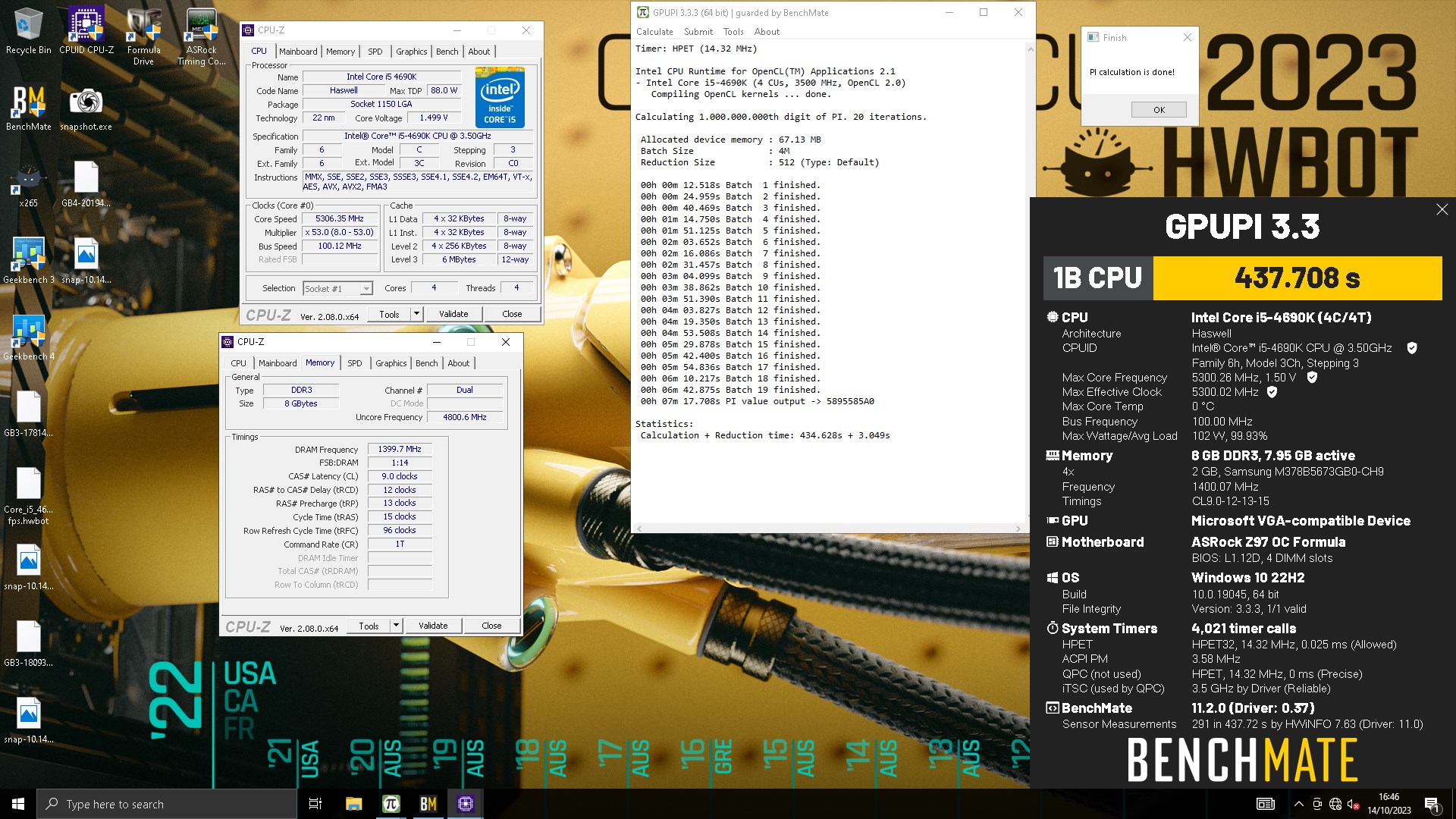
Task: Click verified shield next to CPUID value
Action: pos(1412,348)
